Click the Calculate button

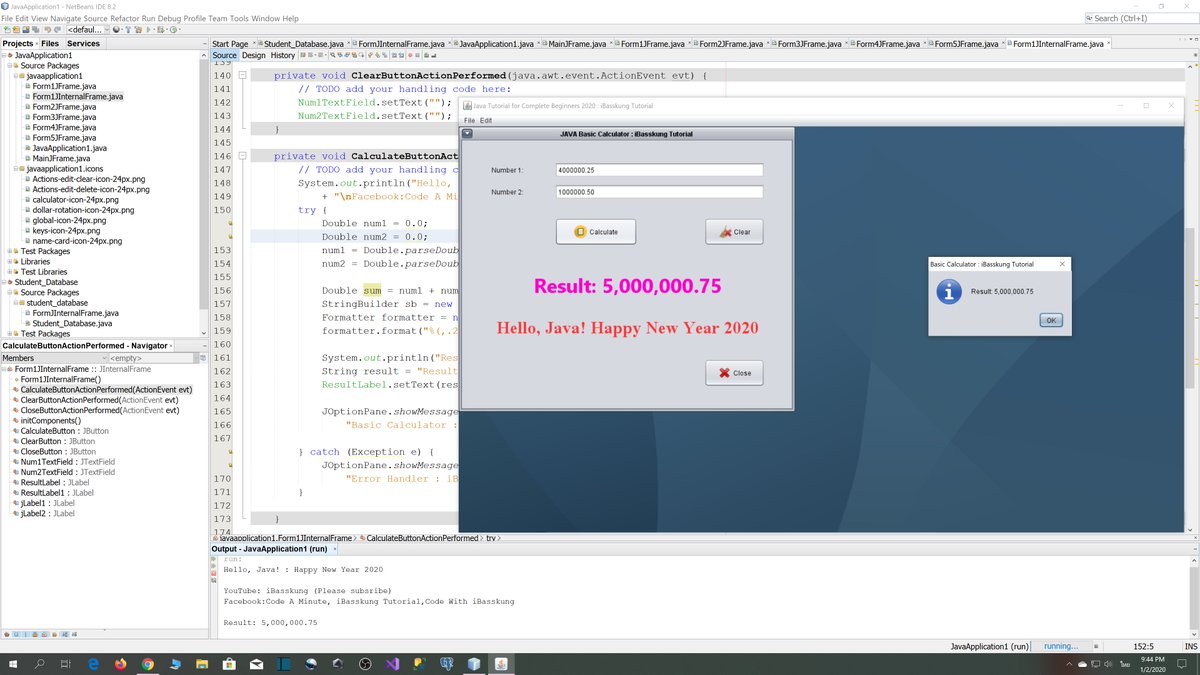(x=596, y=231)
